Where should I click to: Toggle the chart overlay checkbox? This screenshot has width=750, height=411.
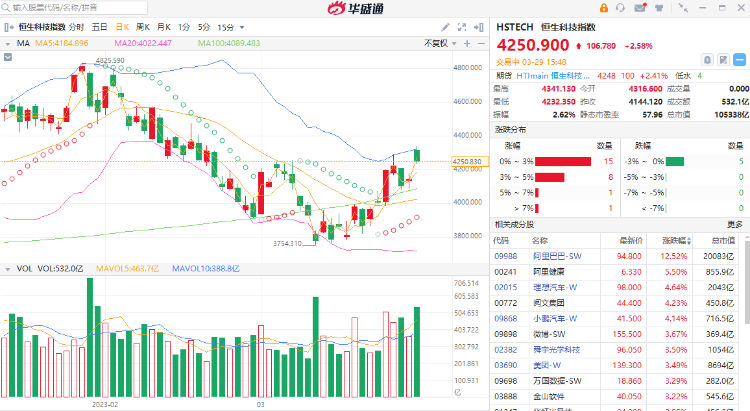[8, 57]
